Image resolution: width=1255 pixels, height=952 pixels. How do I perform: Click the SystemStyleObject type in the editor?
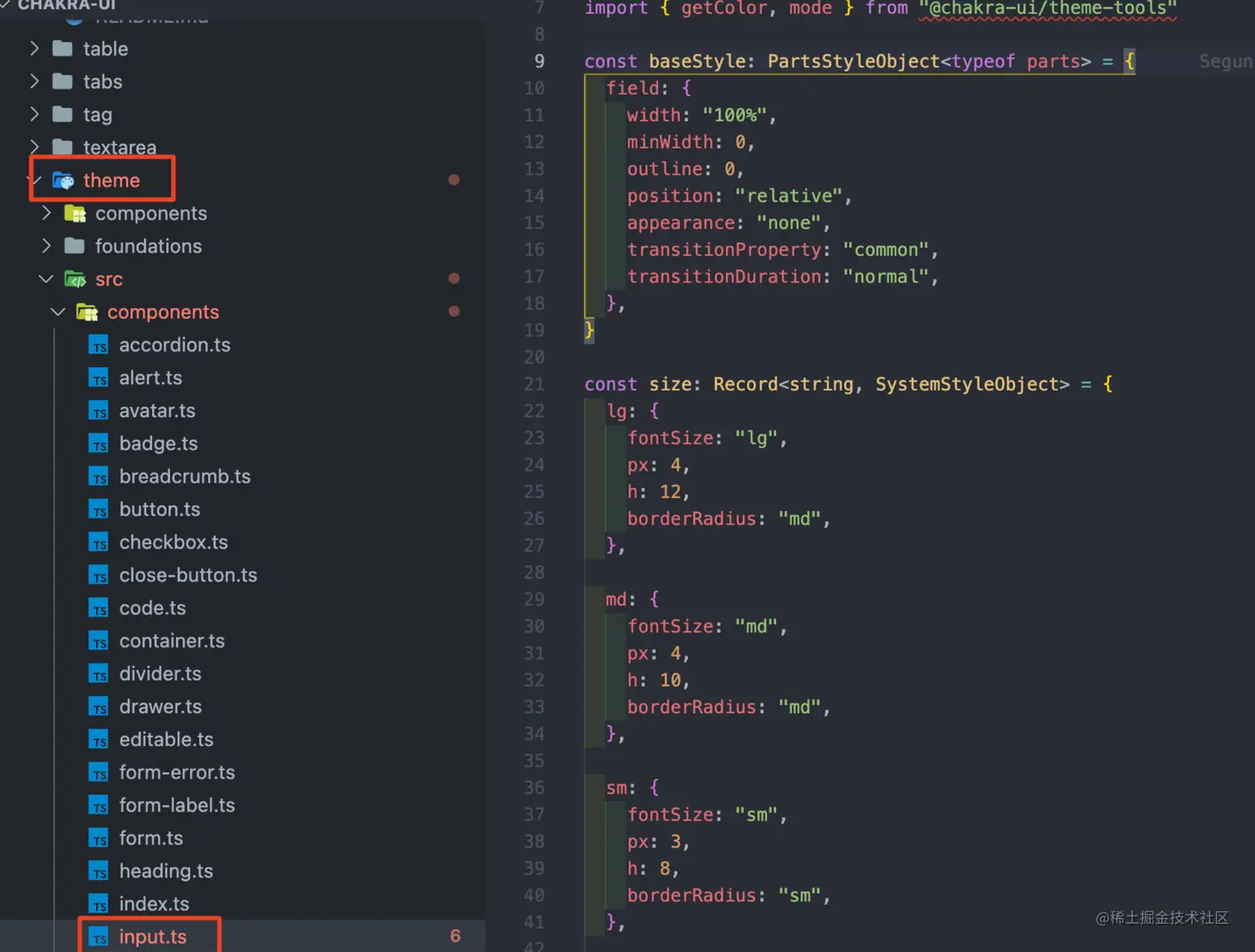pyautogui.click(x=967, y=384)
